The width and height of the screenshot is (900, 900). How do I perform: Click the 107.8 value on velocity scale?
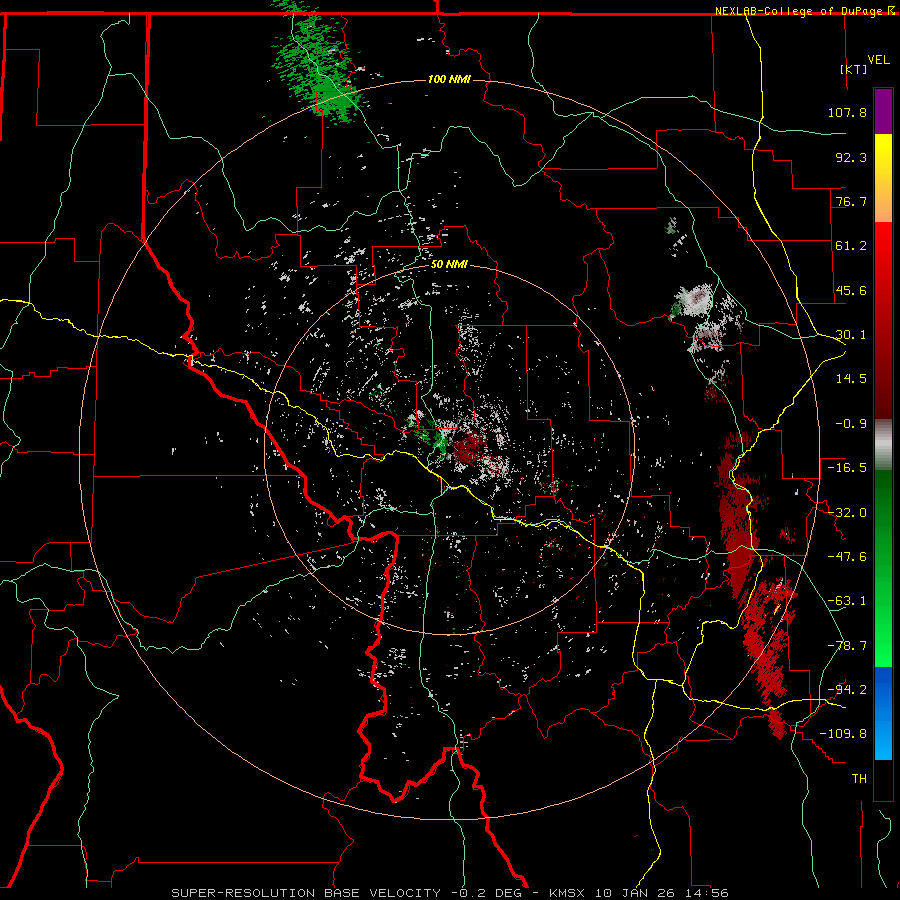pos(847,112)
